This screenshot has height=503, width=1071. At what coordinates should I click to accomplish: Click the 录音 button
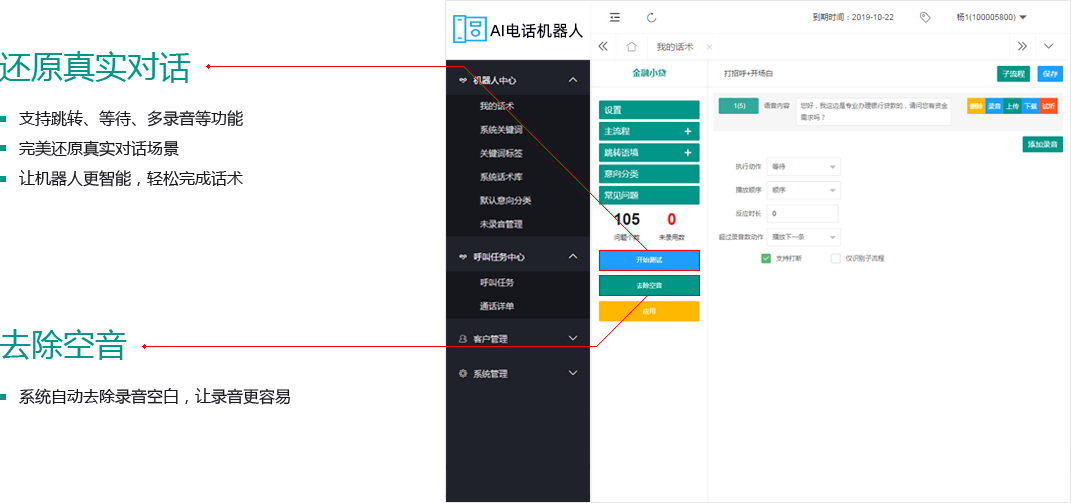point(994,107)
